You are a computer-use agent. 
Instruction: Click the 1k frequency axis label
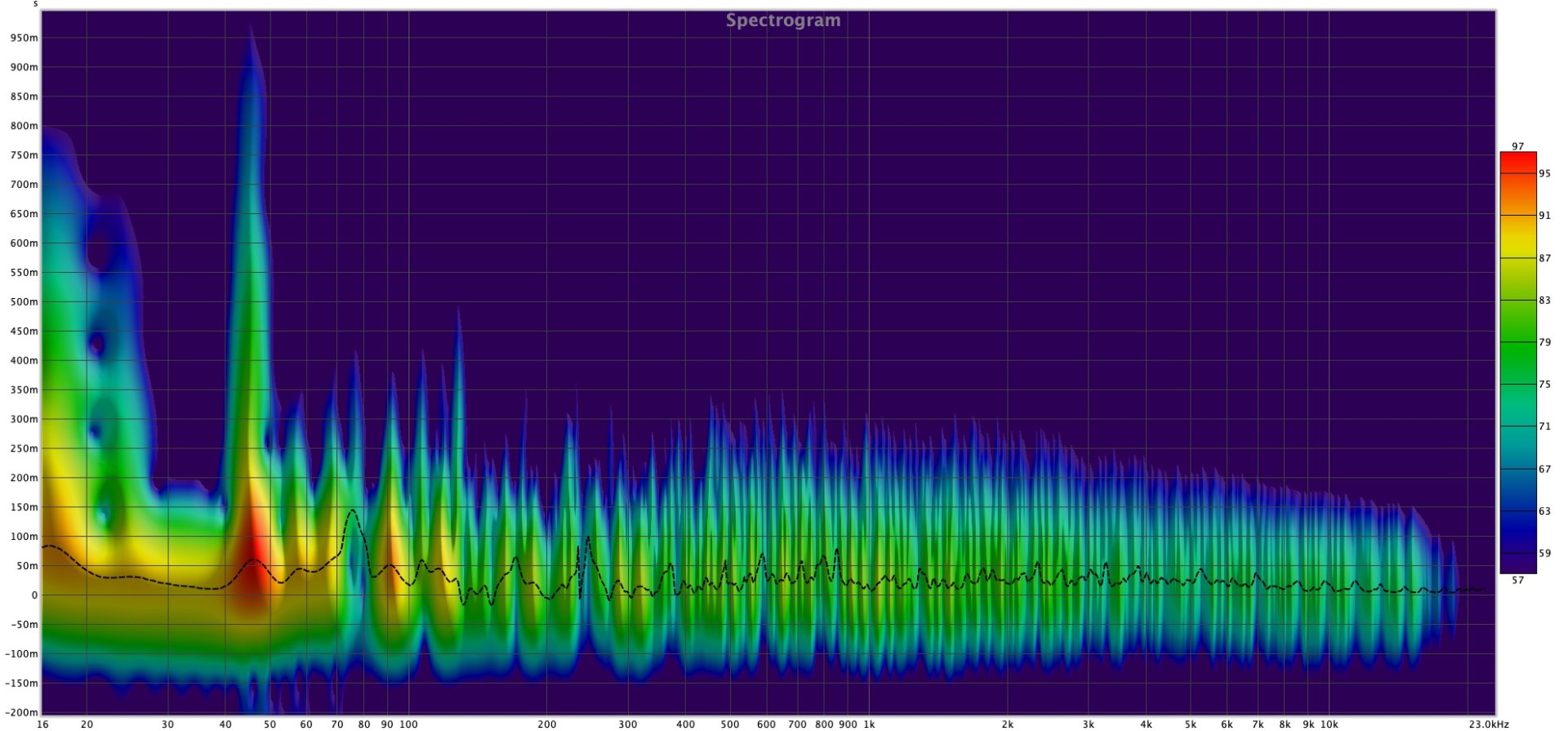(x=869, y=724)
